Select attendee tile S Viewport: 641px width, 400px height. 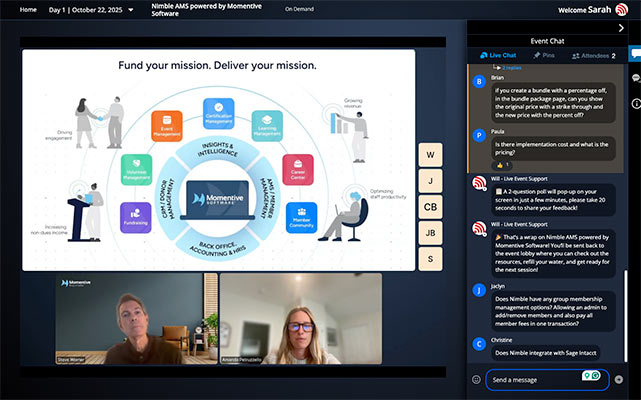coord(430,259)
